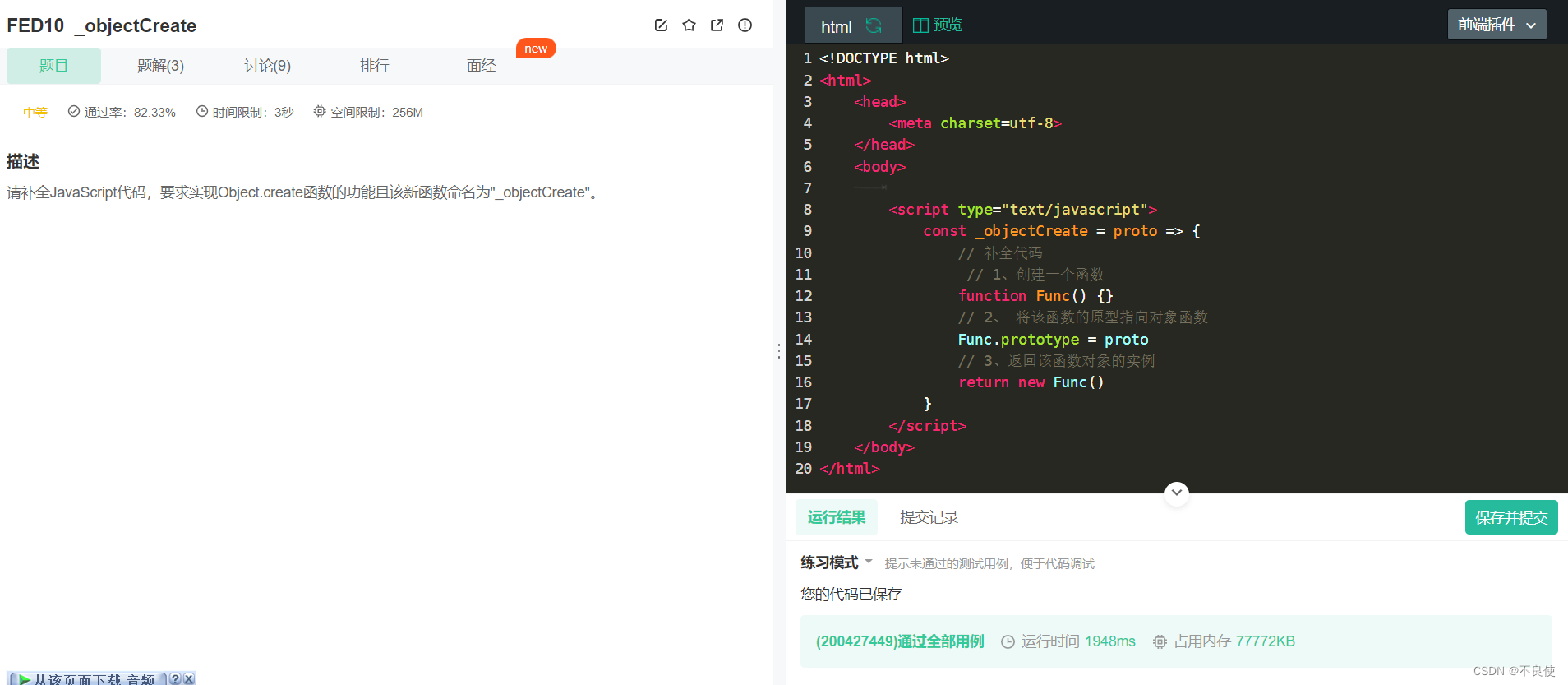Screen dimensions: 1568x685
Task: Click the edit note icon beside title
Action: (661, 25)
